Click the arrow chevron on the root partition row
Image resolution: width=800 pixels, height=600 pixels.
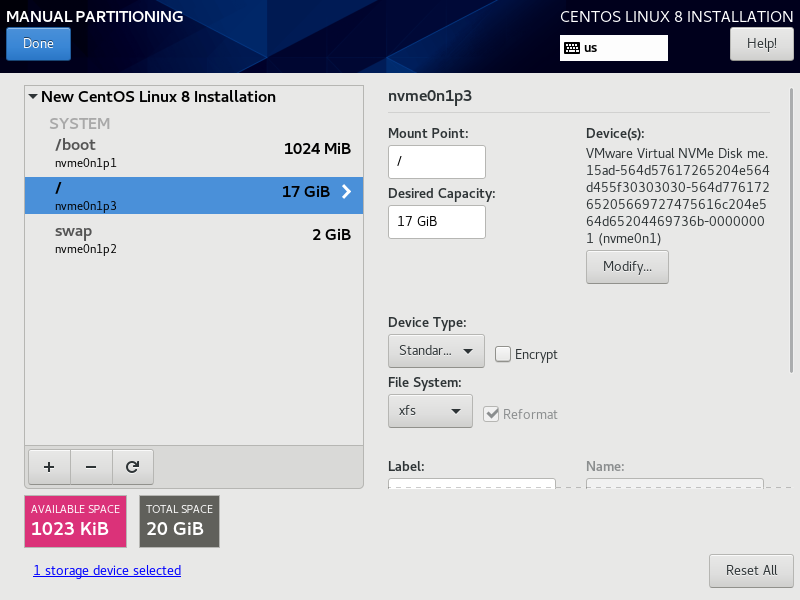346,192
